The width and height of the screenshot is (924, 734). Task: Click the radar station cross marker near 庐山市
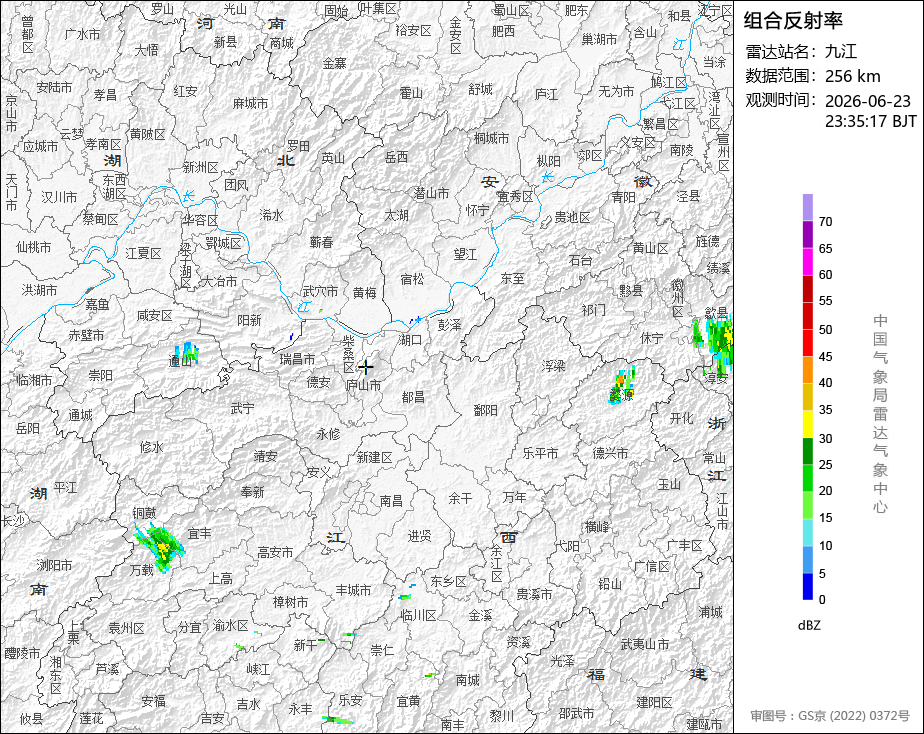tap(366, 367)
